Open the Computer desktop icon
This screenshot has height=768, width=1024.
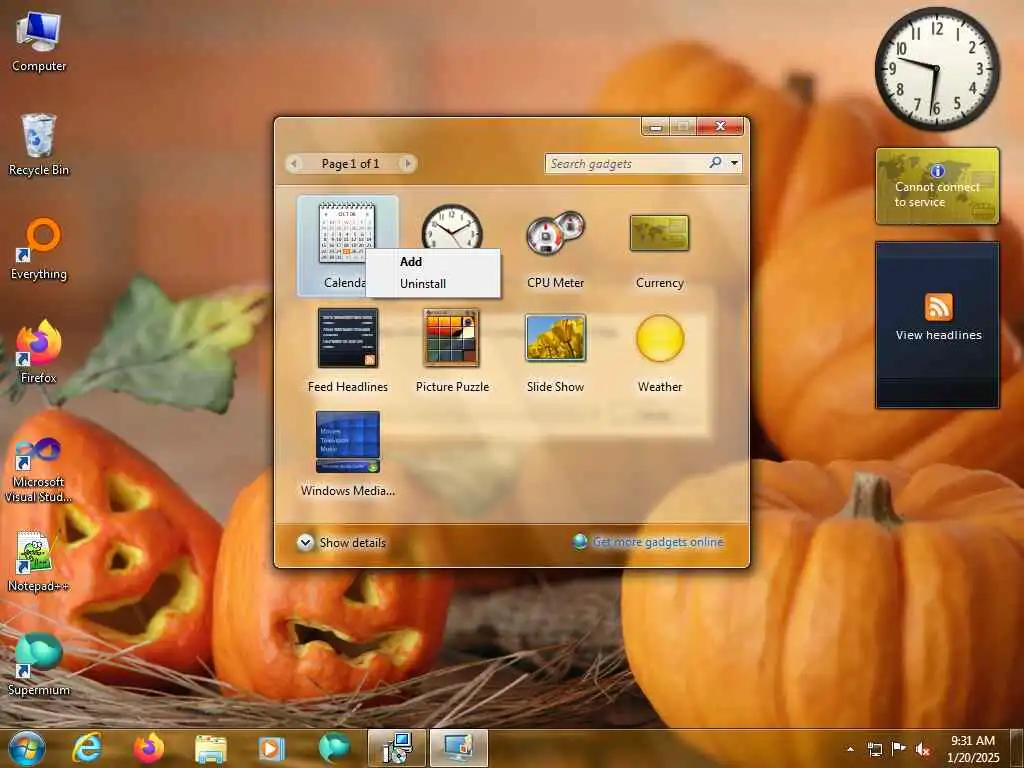39,42
